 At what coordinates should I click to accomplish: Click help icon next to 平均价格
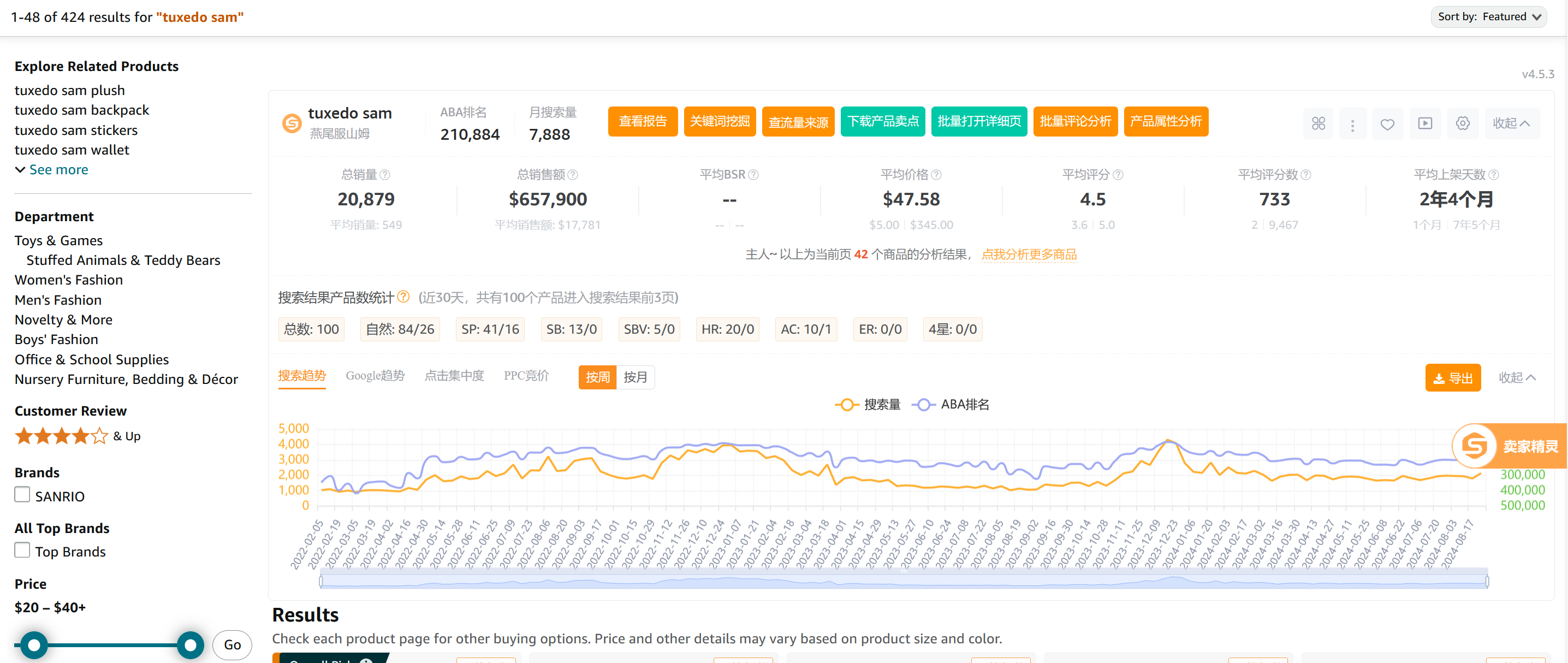[x=936, y=175]
